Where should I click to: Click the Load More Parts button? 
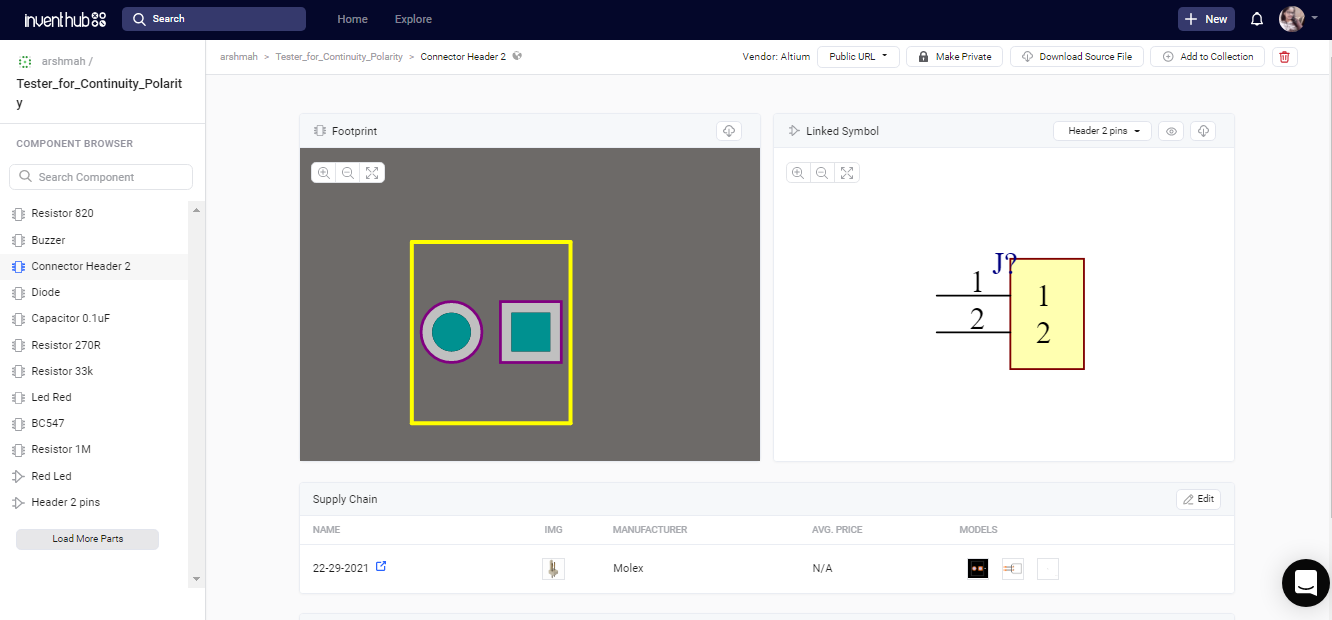[x=87, y=539]
